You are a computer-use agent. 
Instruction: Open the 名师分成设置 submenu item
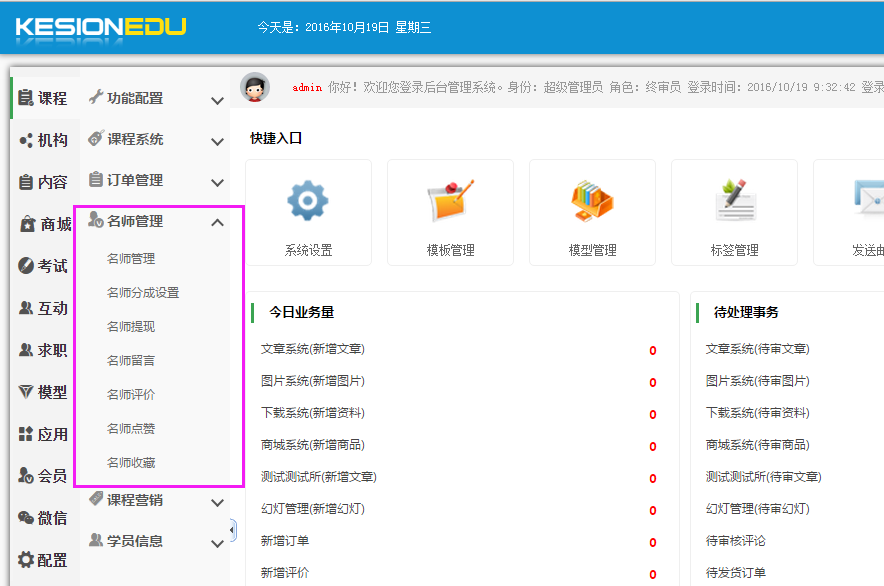[143, 293]
